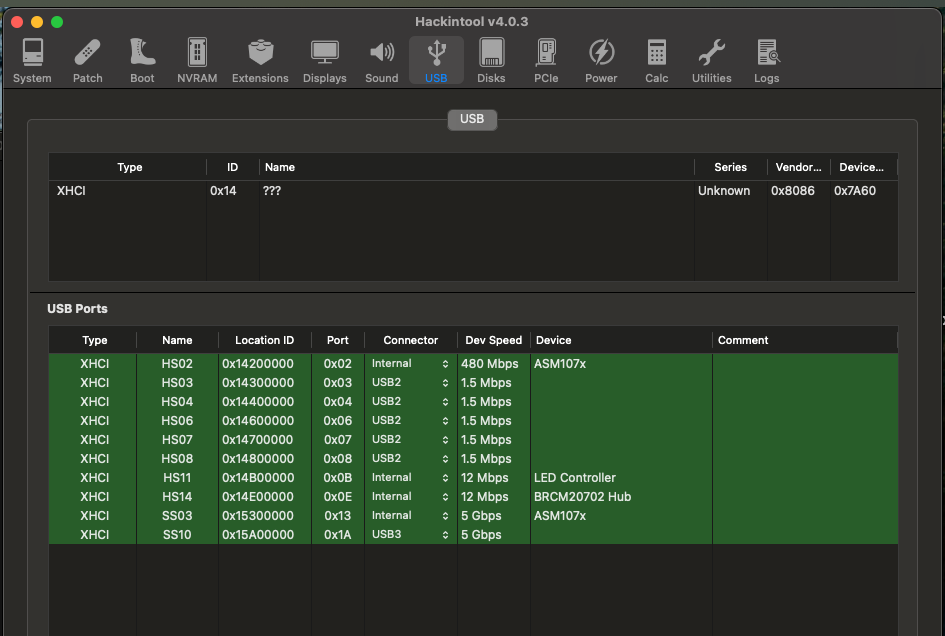Sort ports by Dev Speed header
945x636 pixels.
coord(494,340)
